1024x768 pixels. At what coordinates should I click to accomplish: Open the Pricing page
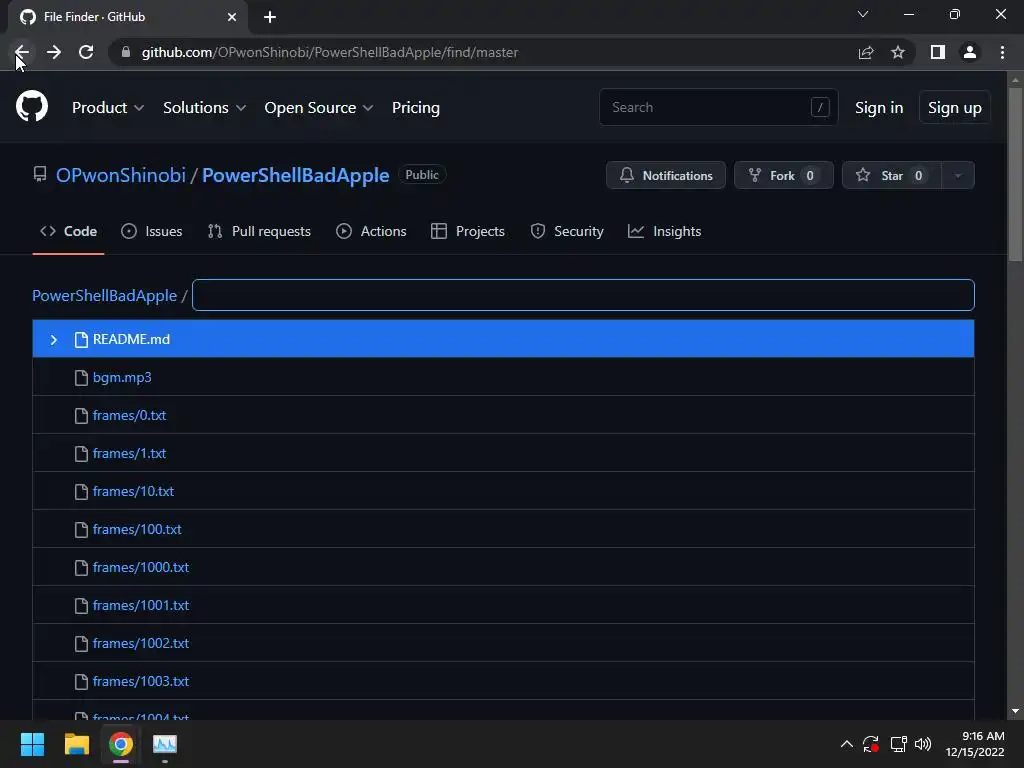pos(415,108)
